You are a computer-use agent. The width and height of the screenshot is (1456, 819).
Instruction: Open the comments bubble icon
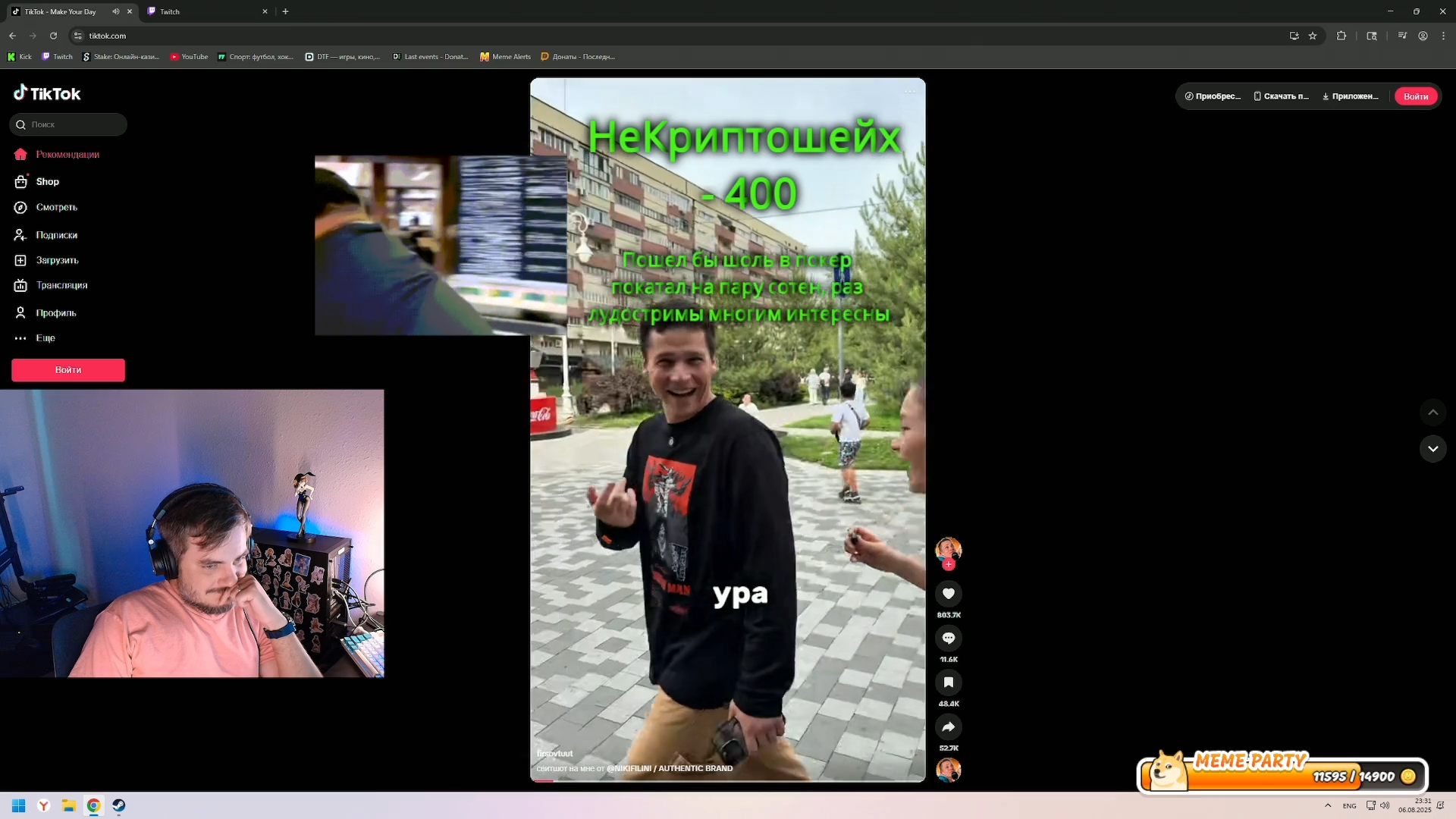coord(948,639)
